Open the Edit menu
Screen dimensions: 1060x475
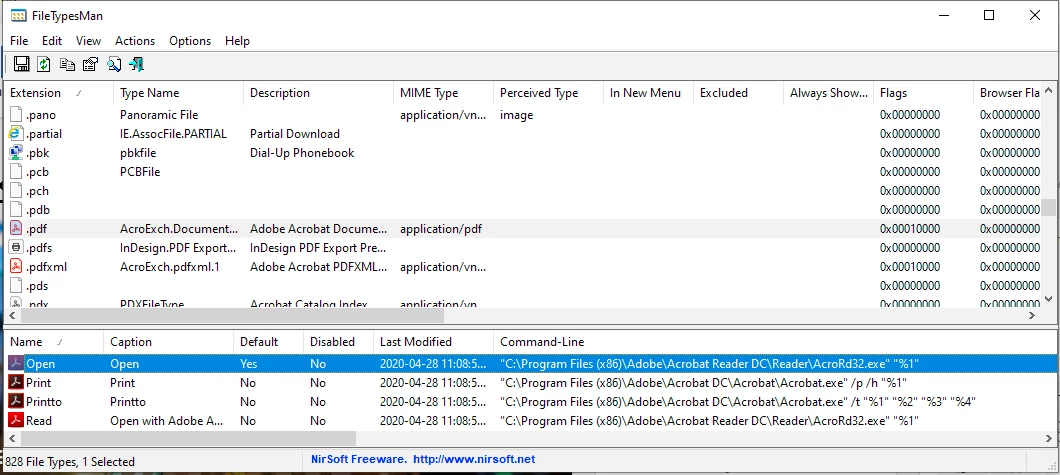(52, 41)
